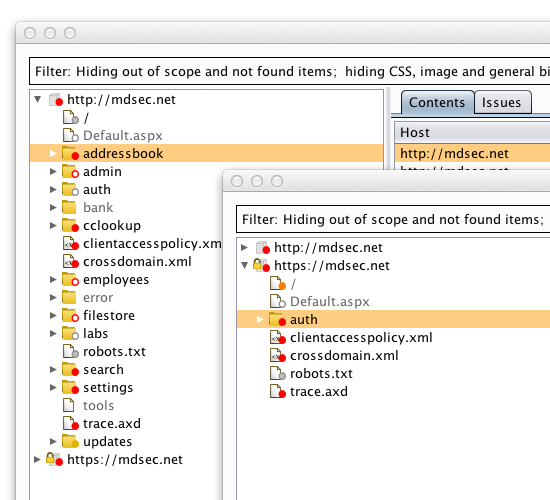
Task: Expand the settings folder
Action: point(53,387)
